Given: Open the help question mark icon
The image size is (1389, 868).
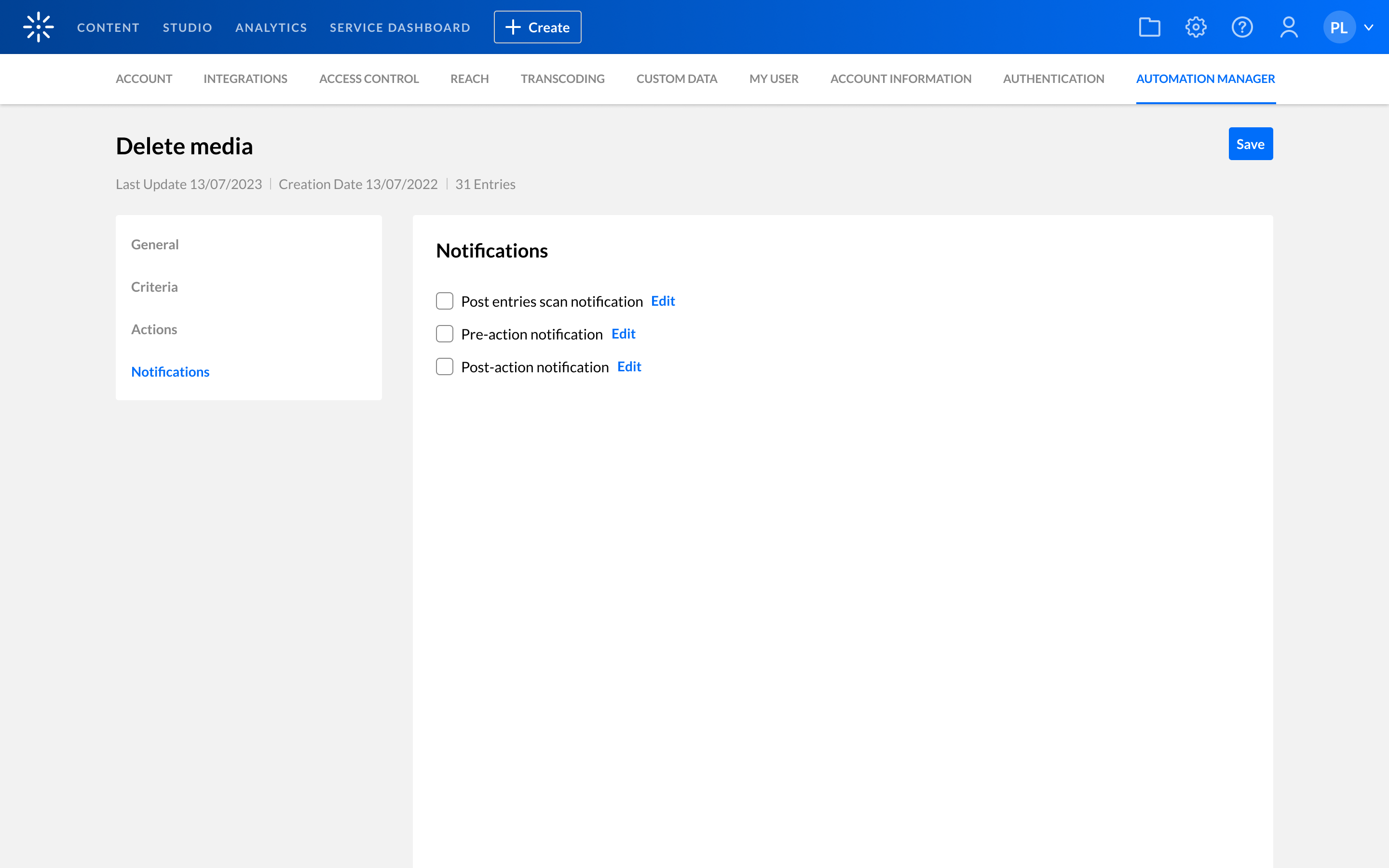Looking at the screenshot, I should [x=1242, y=27].
